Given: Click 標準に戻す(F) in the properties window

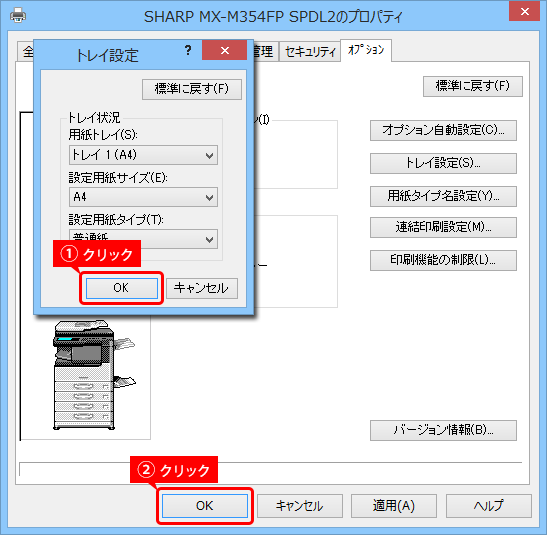Looking at the screenshot, I should [x=473, y=86].
